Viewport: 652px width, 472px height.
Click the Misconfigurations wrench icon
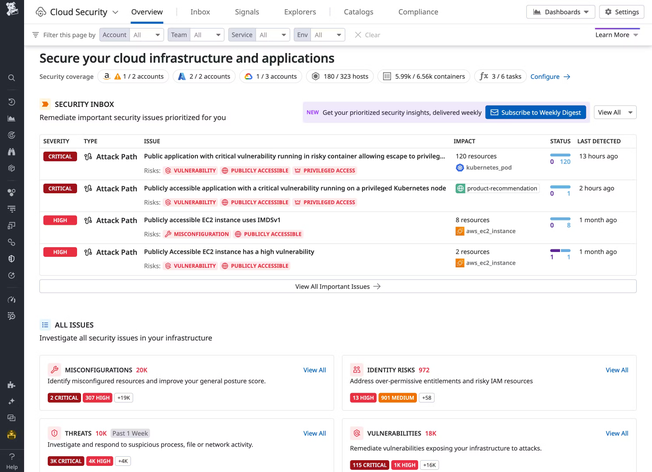tap(55, 370)
